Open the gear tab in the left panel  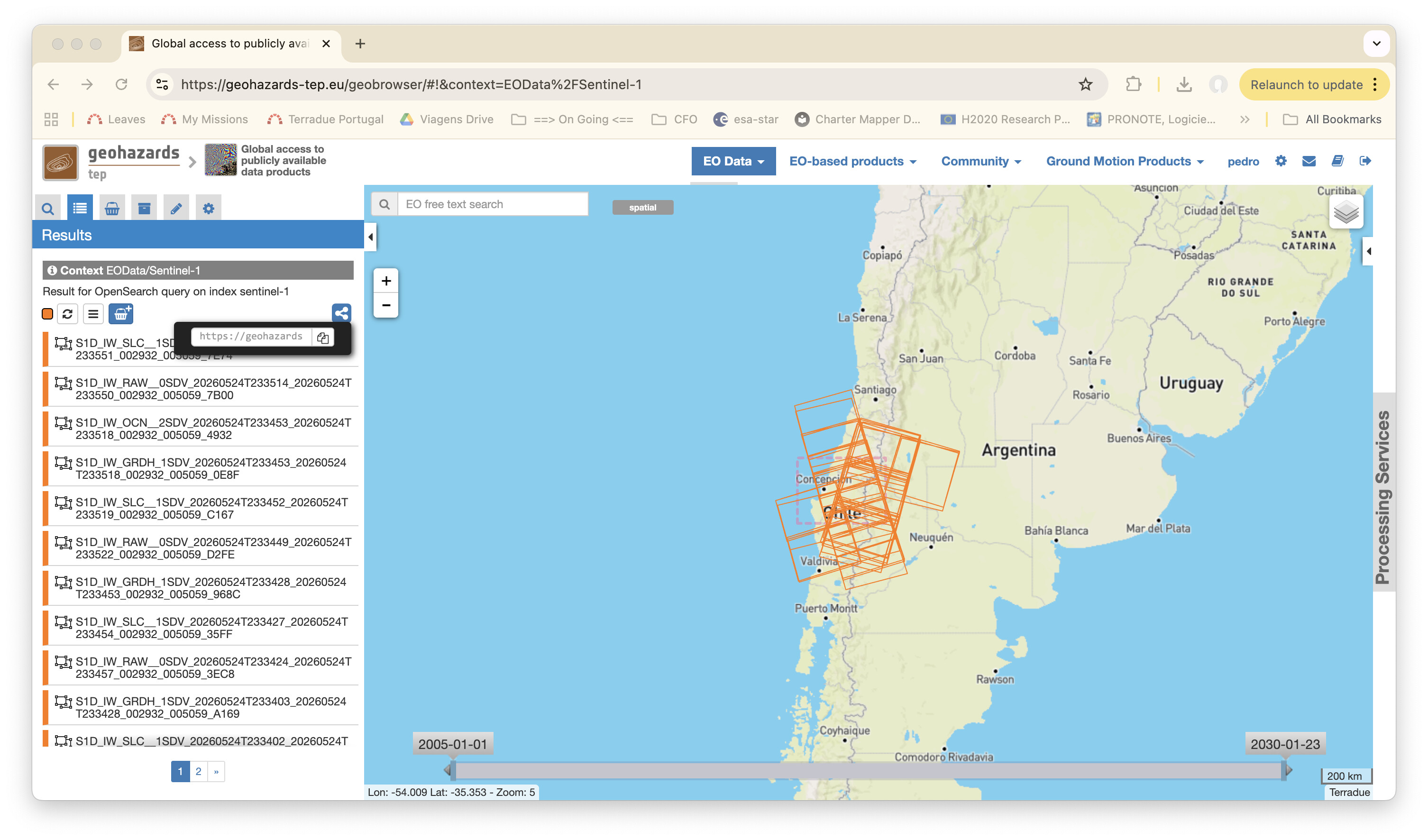click(209, 209)
